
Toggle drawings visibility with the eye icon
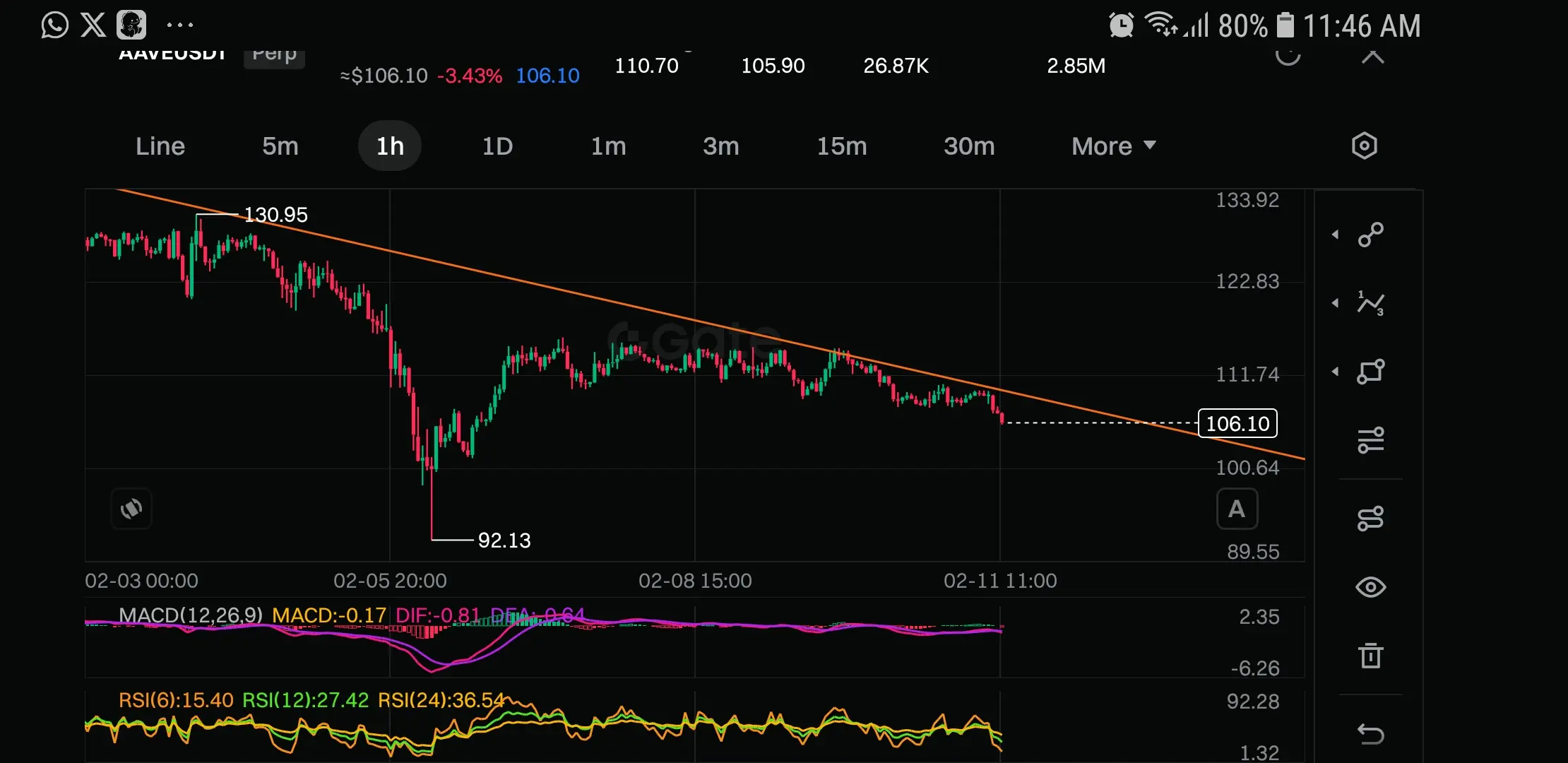(x=1370, y=587)
